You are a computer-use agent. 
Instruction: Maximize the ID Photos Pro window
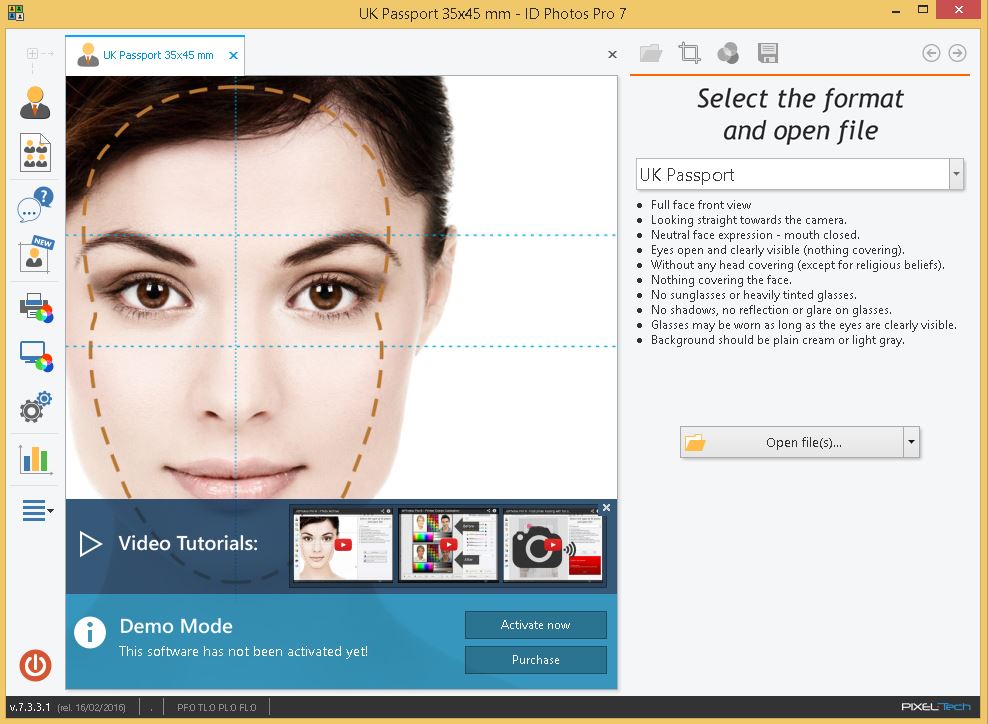tap(923, 9)
